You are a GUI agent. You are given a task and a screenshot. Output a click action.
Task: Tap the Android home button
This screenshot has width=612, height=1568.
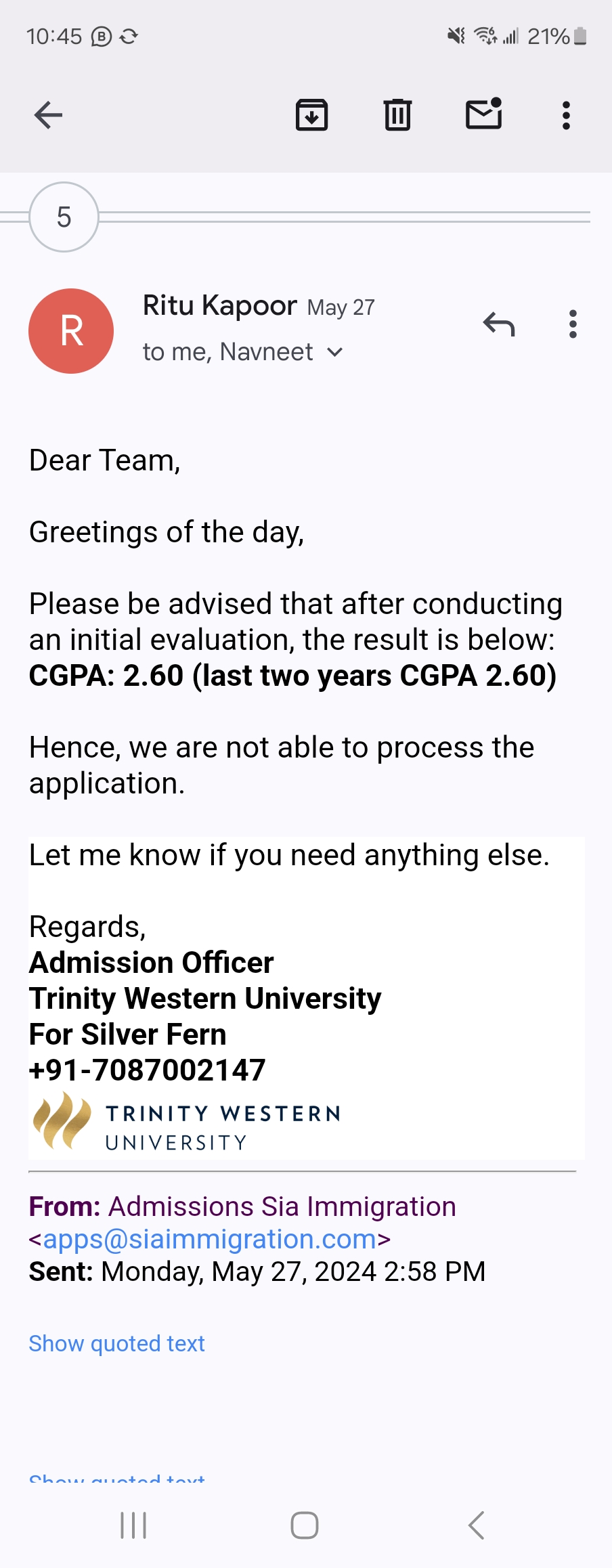[x=305, y=1525]
